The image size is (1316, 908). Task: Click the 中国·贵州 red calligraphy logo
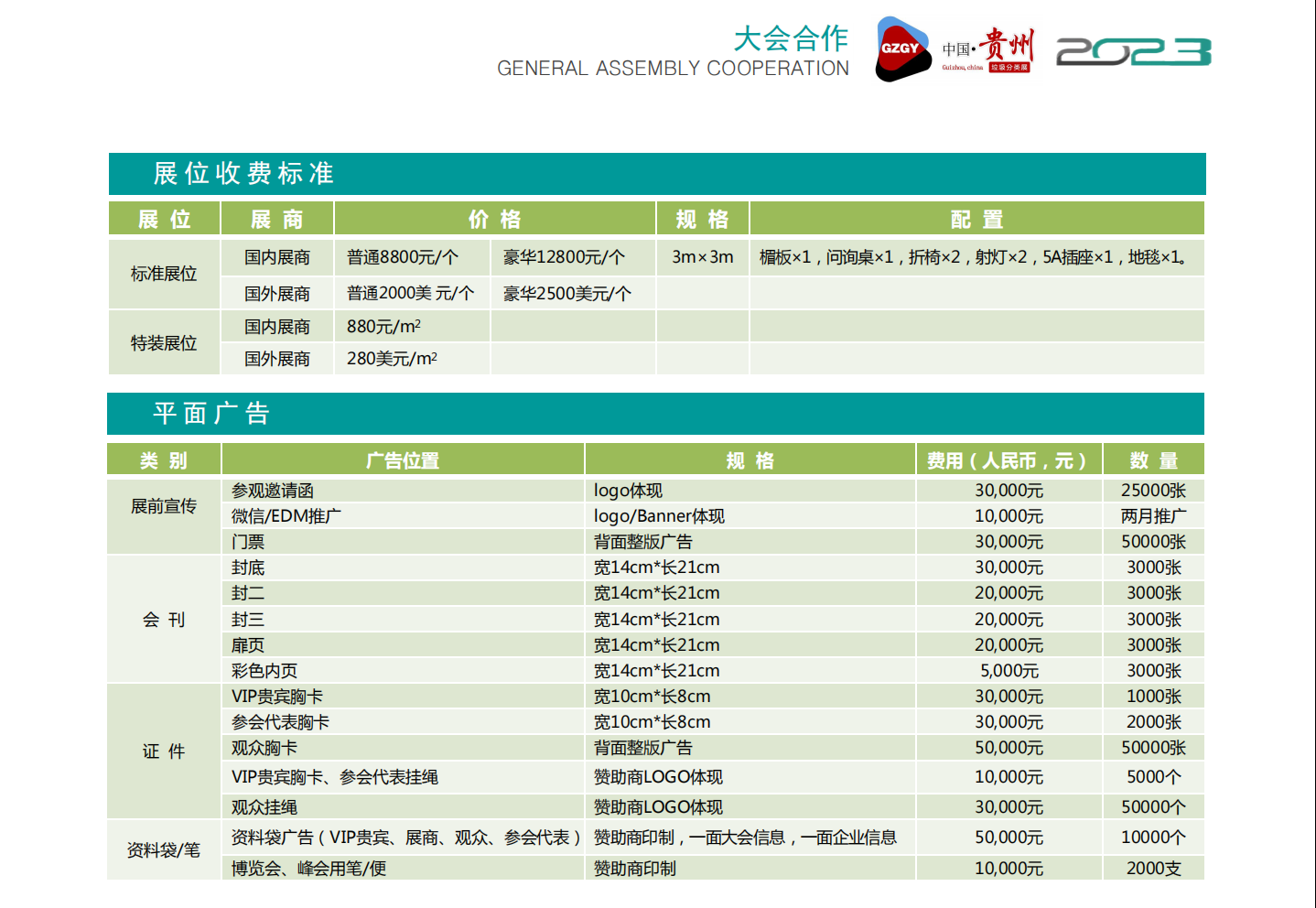tap(988, 49)
